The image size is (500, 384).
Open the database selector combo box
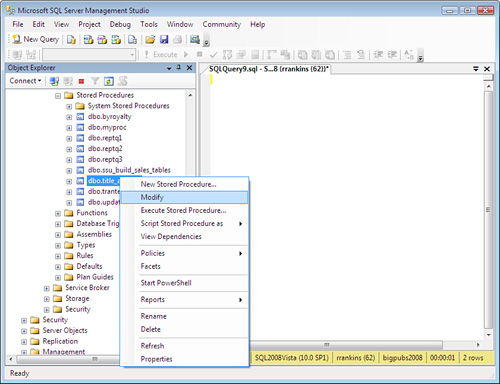(x=89, y=54)
